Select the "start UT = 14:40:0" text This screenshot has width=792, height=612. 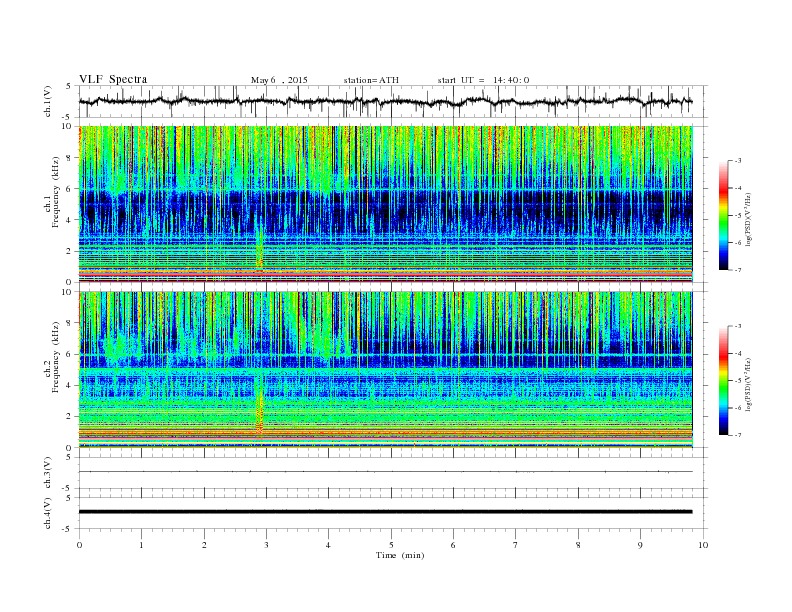(483, 80)
